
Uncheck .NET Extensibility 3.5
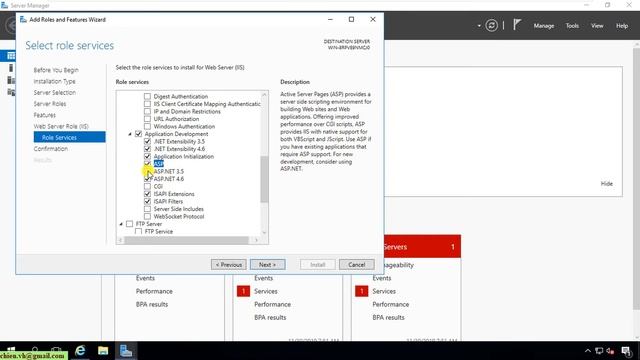147,141
